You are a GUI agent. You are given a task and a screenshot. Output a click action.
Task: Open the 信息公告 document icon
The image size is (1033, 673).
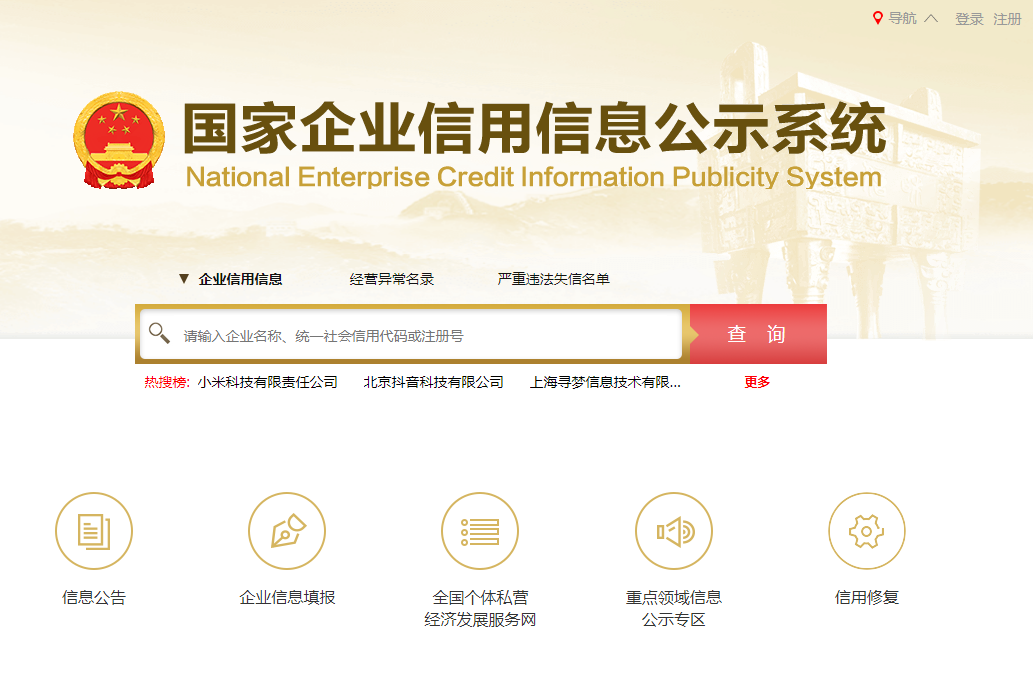tap(94, 531)
